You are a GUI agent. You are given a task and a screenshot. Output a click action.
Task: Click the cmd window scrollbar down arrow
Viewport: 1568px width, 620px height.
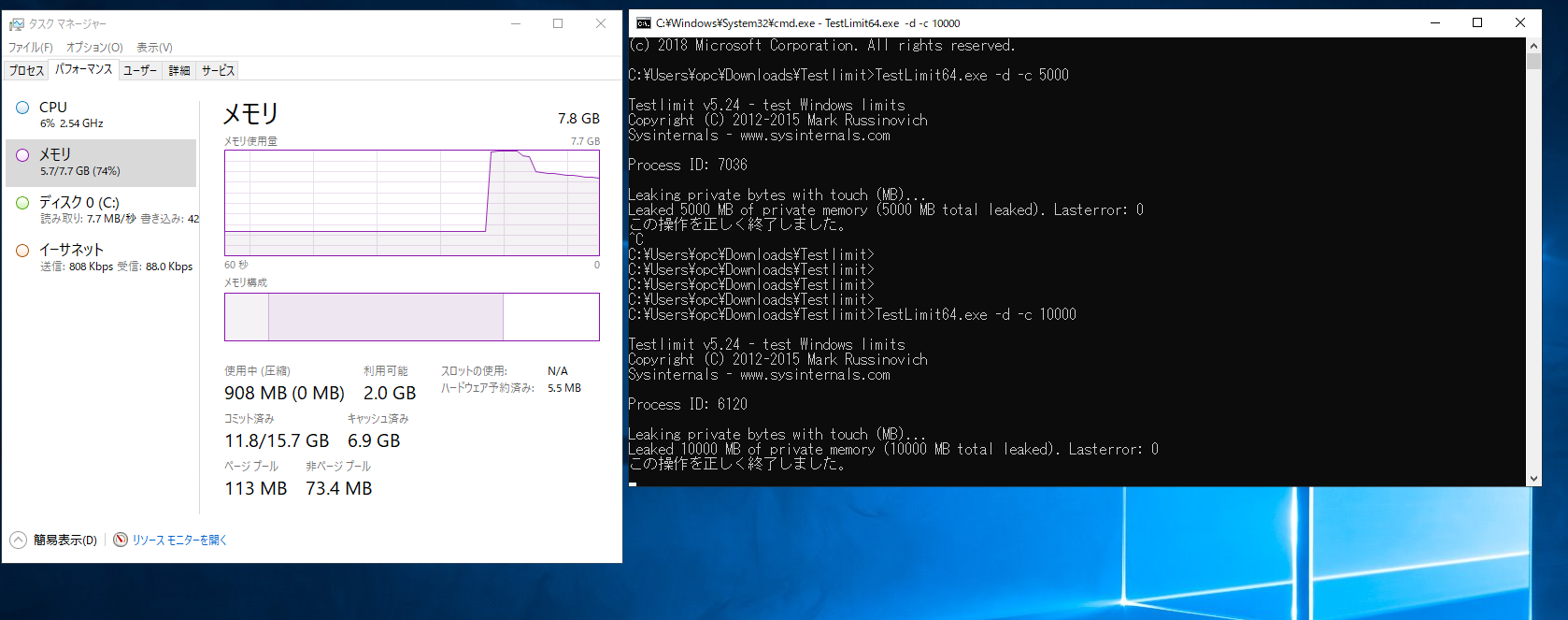(x=1533, y=479)
